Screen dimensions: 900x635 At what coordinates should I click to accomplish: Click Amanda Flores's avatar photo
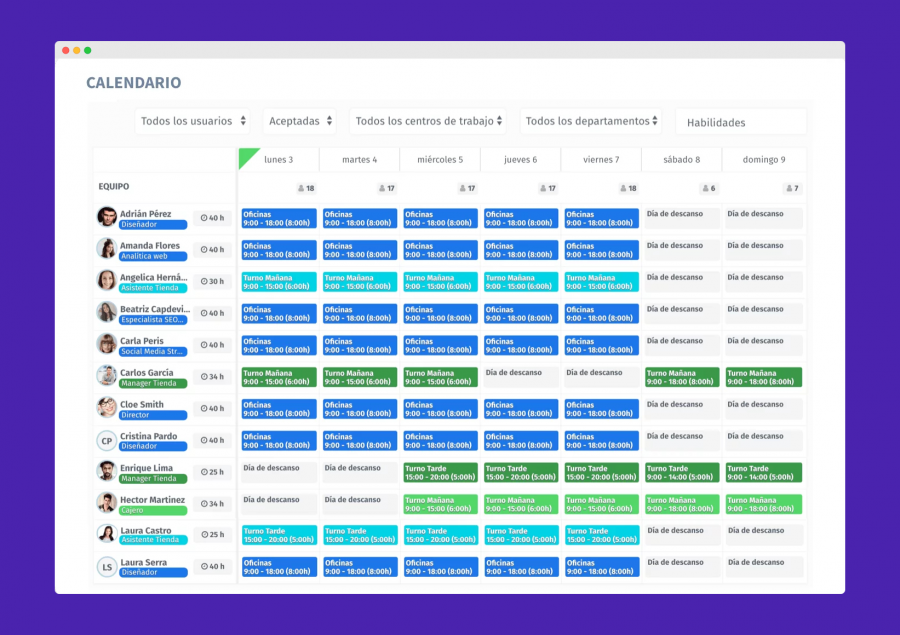[x=107, y=249]
